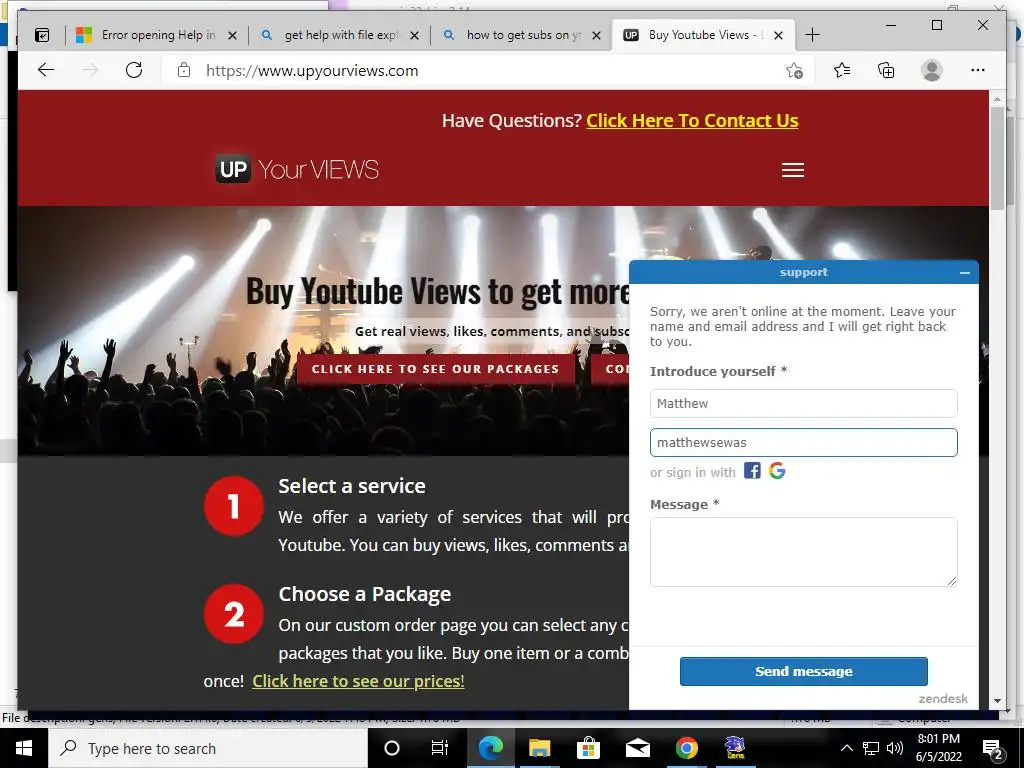Screen dimensions: 1024x768
Task: Open a new tab with the plus button
Action: click(x=812, y=35)
